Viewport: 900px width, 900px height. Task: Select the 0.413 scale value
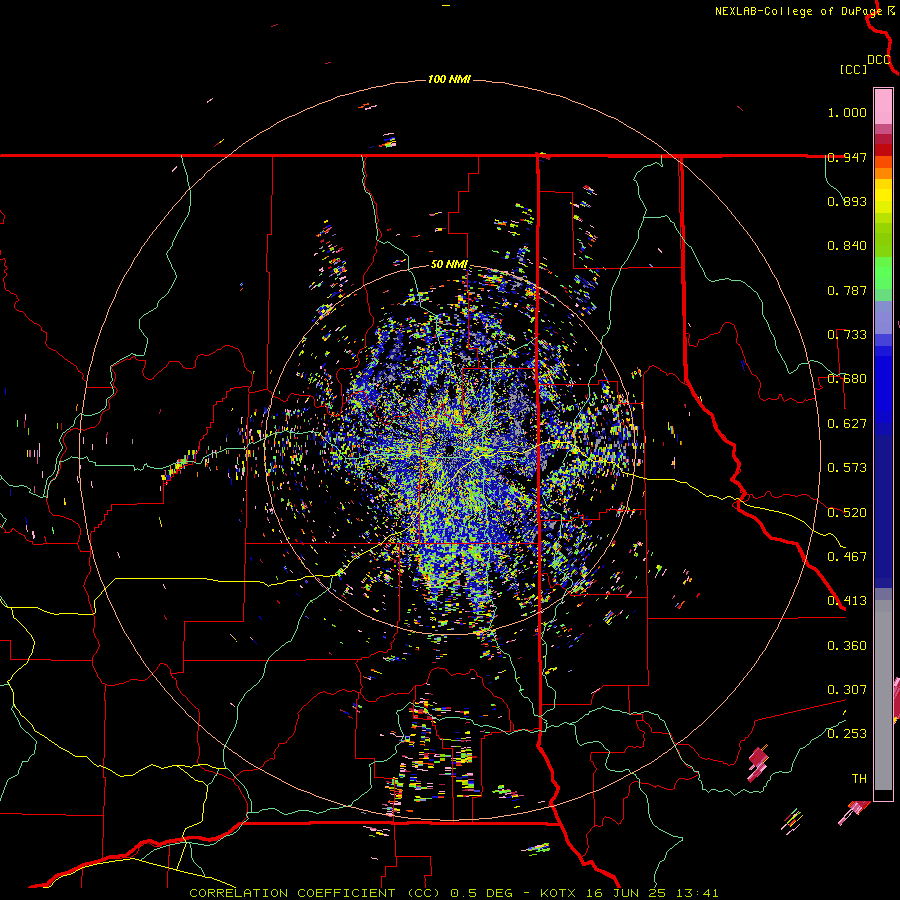(x=847, y=601)
